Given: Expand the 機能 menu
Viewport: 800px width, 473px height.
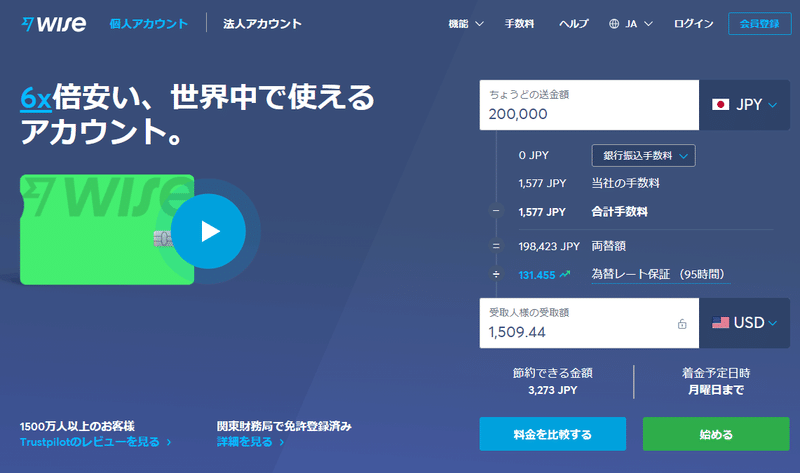Looking at the screenshot, I should click(466, 23).
